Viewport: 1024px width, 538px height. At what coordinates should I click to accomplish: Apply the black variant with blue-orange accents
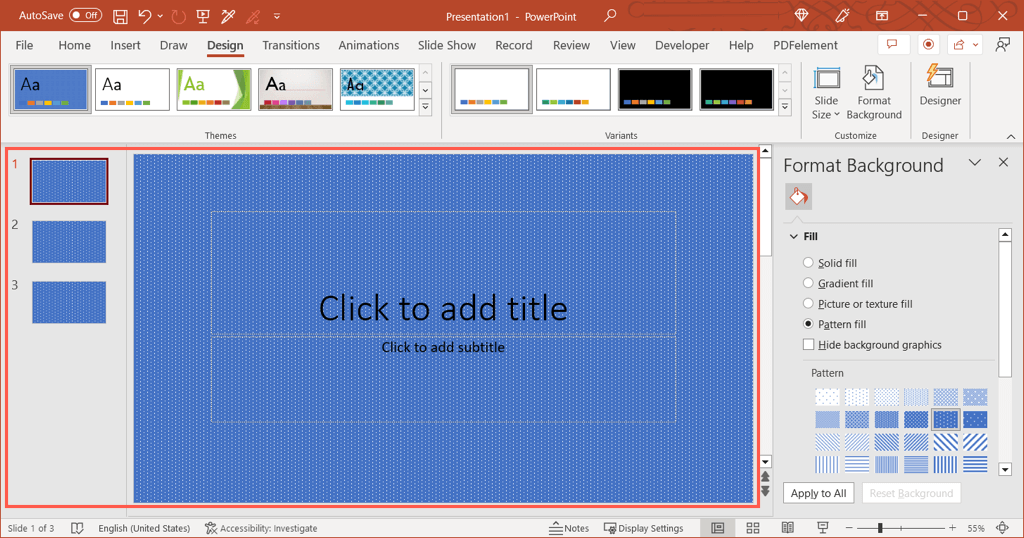654,89
